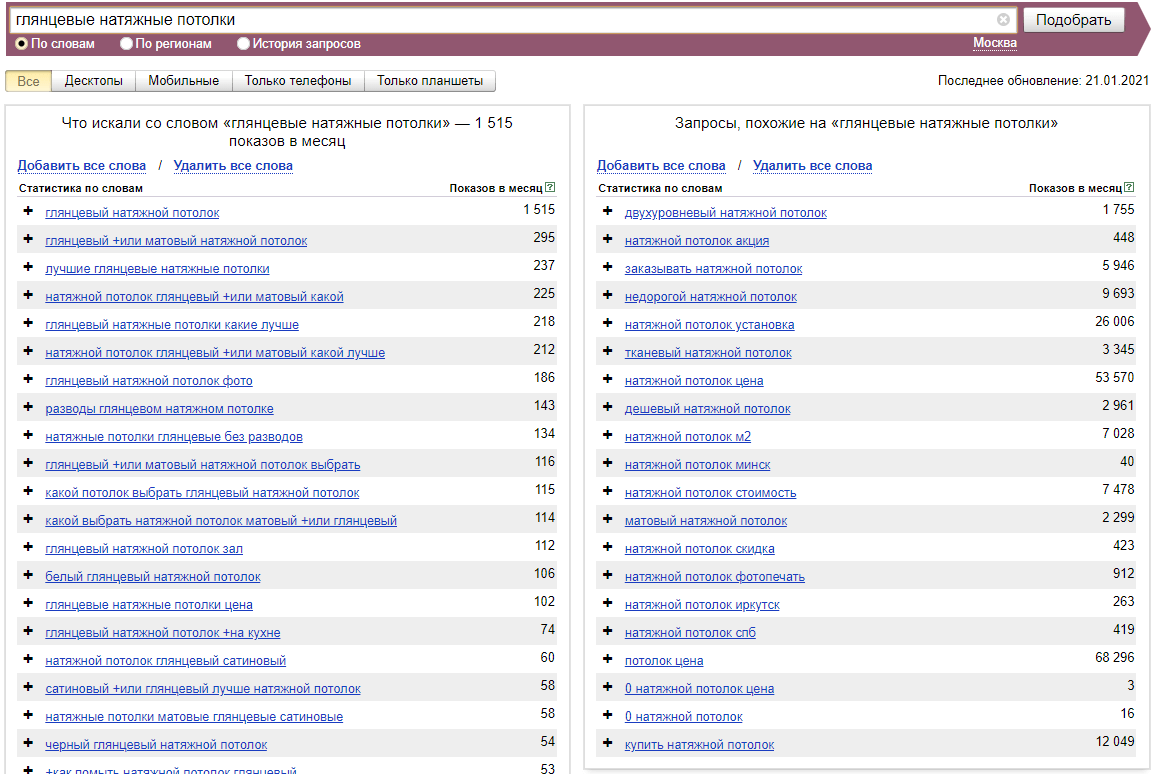Click the 'Подобрать' button
Screen dimensions: 1155x774
pyautogui.click(x=1074, y=20)
